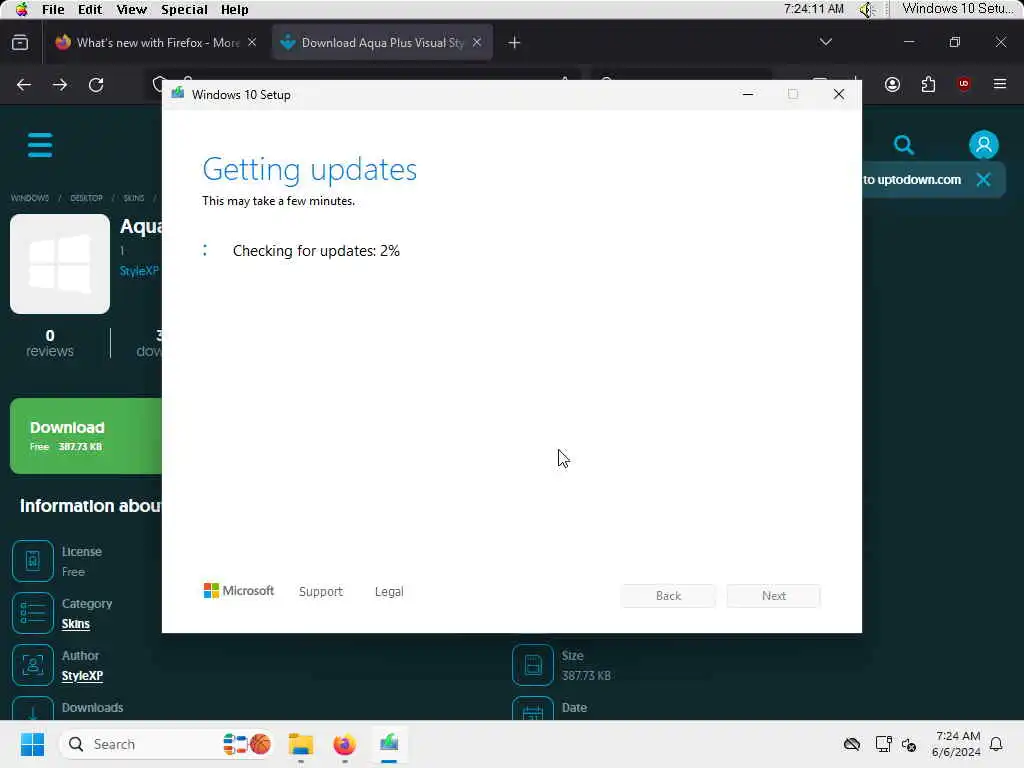Open the File menu
This screenshot has width=1024, height=768.
53,9
